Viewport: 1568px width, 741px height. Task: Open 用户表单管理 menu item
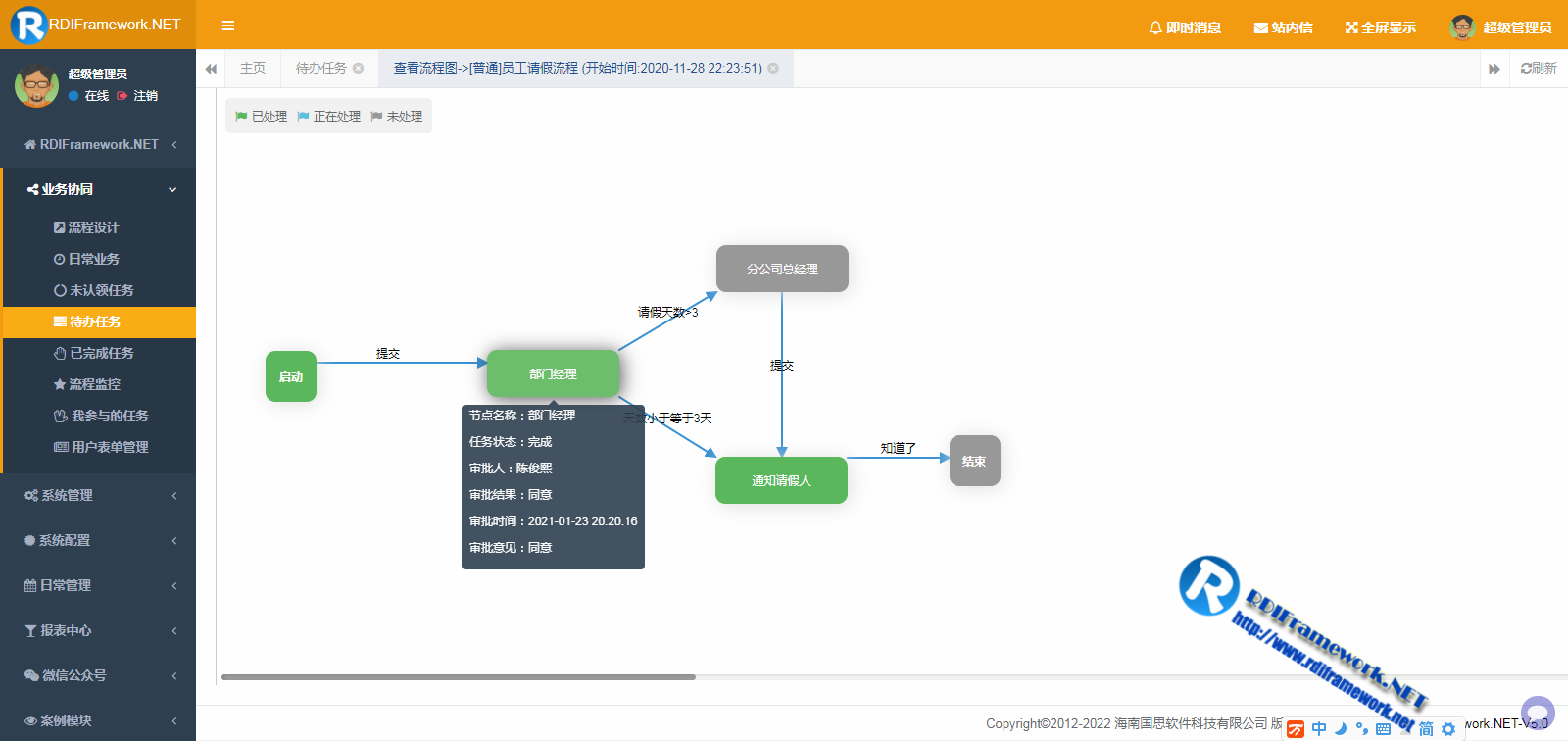tap(100, 447)
